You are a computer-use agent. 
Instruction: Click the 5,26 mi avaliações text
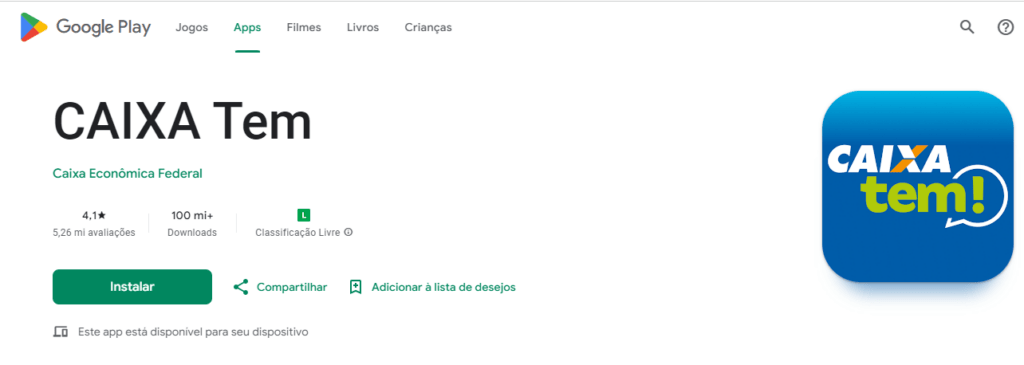click(94, 232)
